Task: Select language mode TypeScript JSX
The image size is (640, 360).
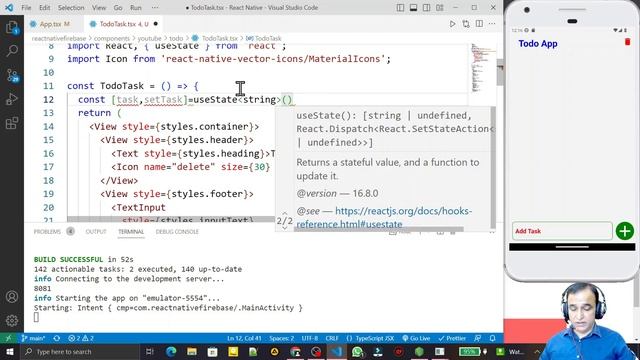Action: [370, 338]
